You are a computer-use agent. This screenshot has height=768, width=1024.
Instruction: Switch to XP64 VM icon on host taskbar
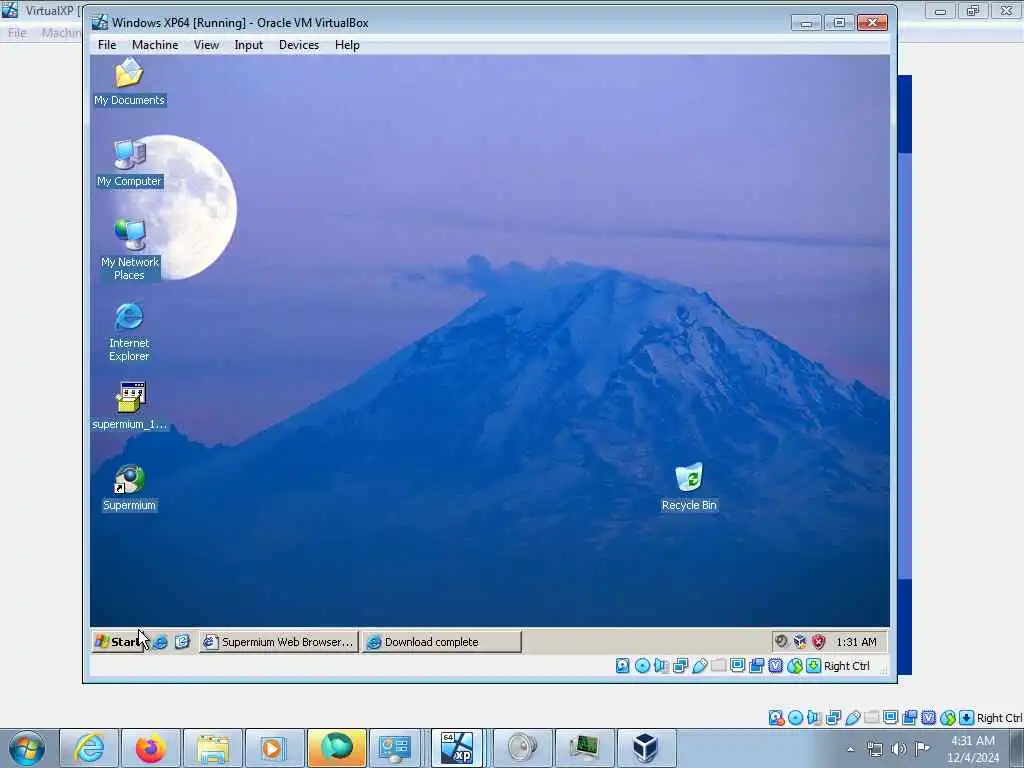coord(457,748)
